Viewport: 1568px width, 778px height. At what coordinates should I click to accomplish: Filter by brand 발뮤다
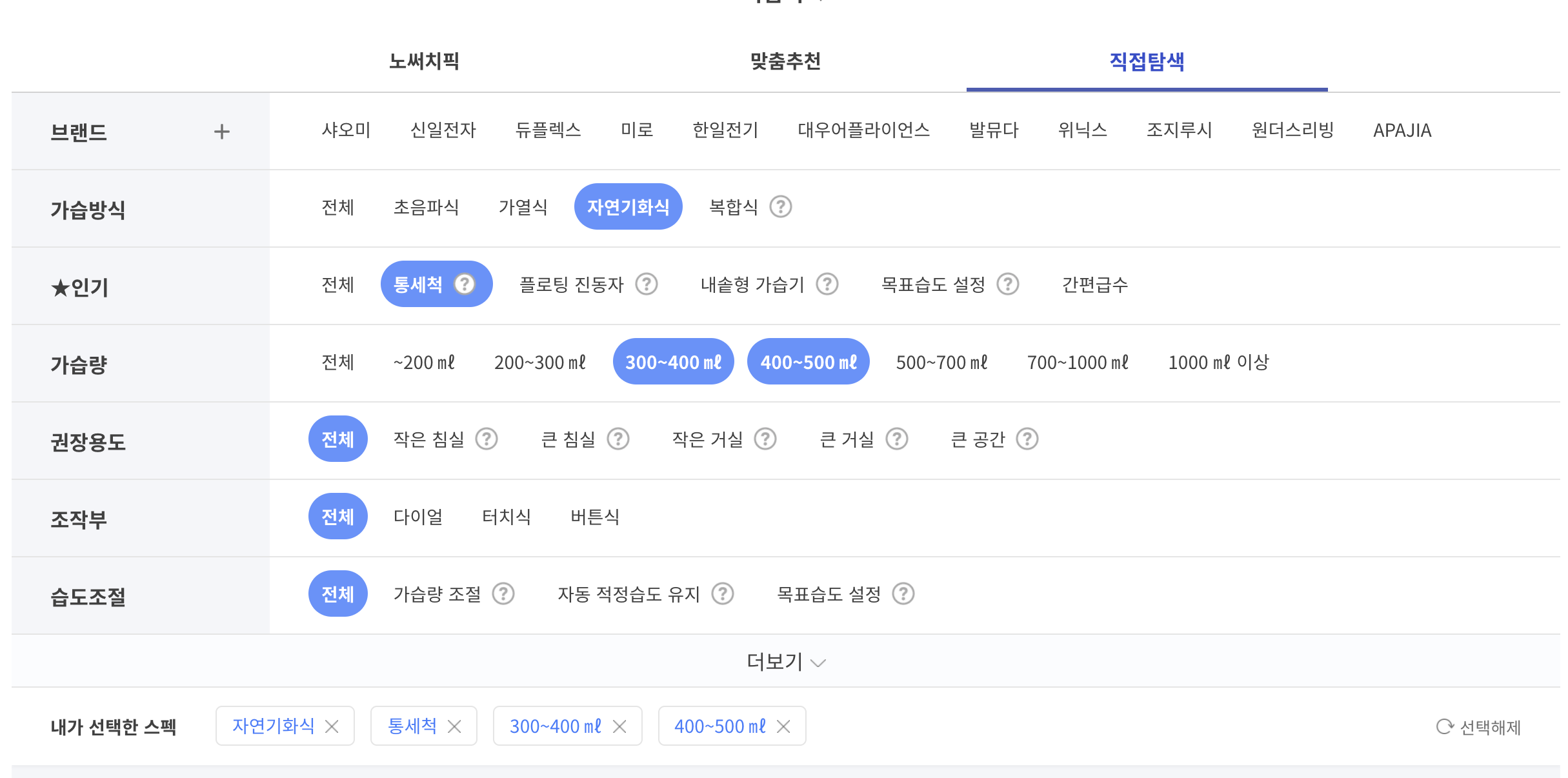point(994,130)
